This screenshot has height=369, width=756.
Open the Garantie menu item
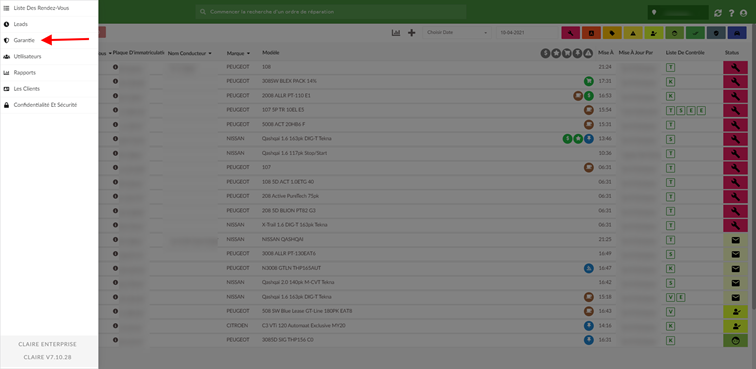[x=24, y=40]
